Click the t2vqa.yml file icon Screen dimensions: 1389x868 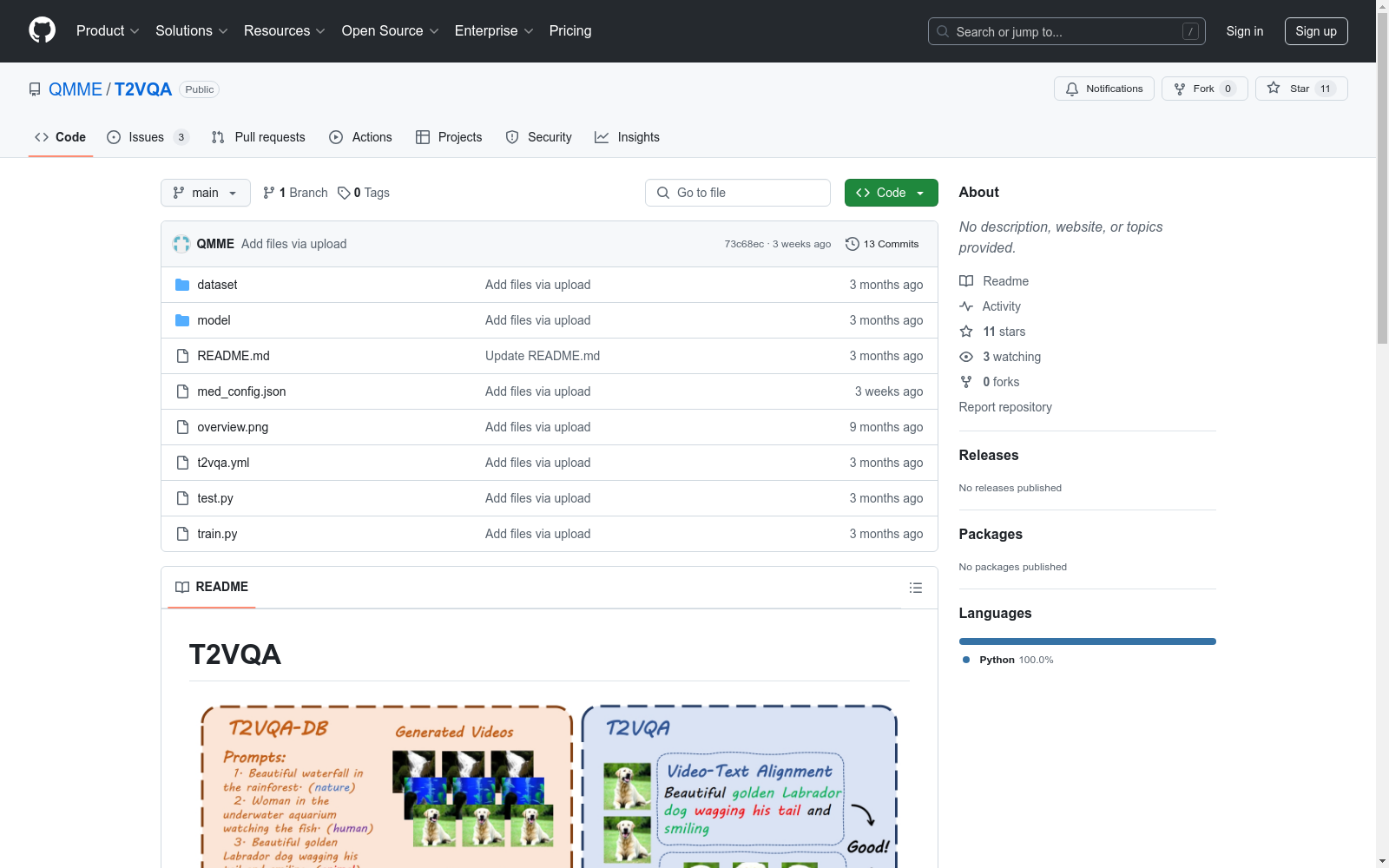click(x=182, y=463)
